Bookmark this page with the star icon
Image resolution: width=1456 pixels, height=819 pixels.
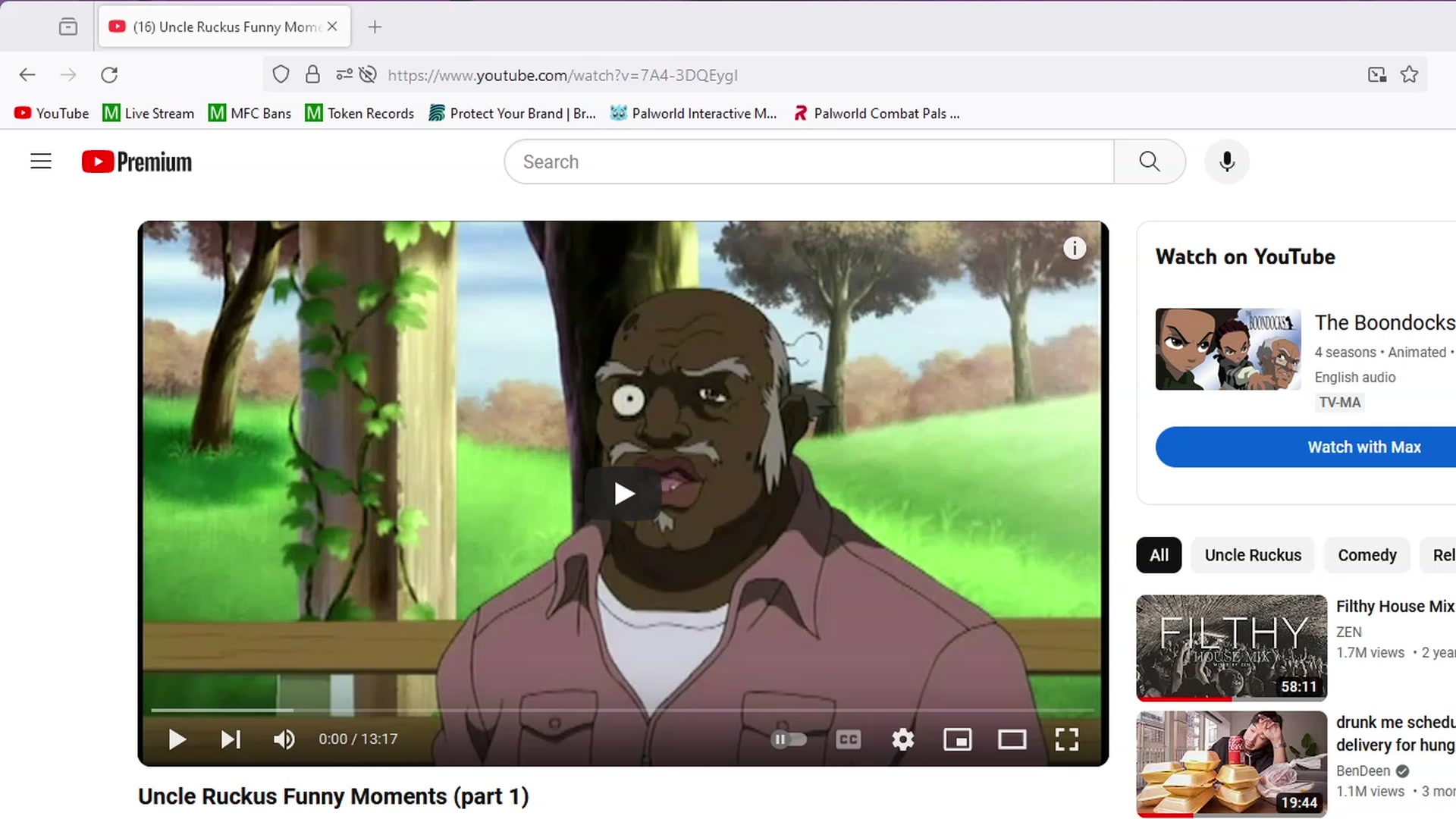[1409, 74]
